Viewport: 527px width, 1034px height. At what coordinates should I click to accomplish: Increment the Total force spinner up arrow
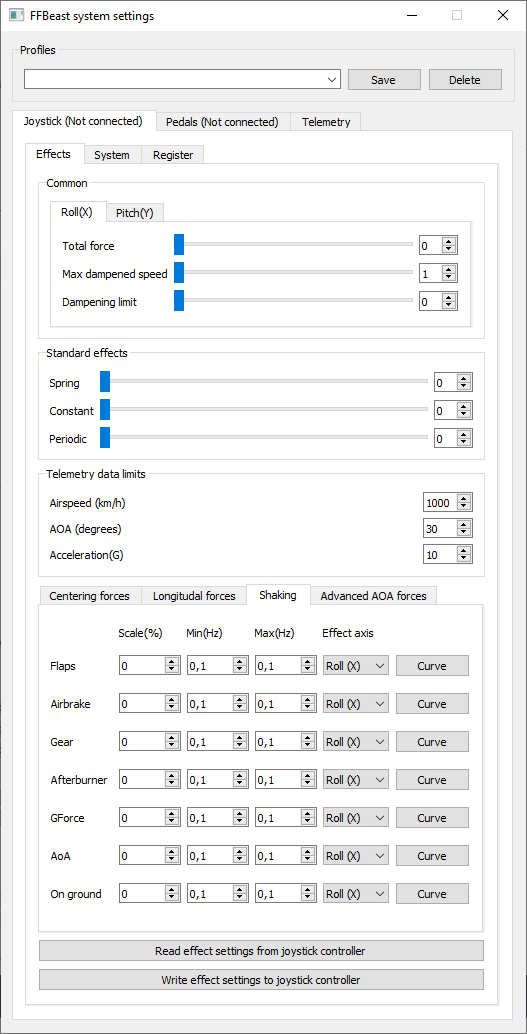pyautogui.click(x=449, y=242)
